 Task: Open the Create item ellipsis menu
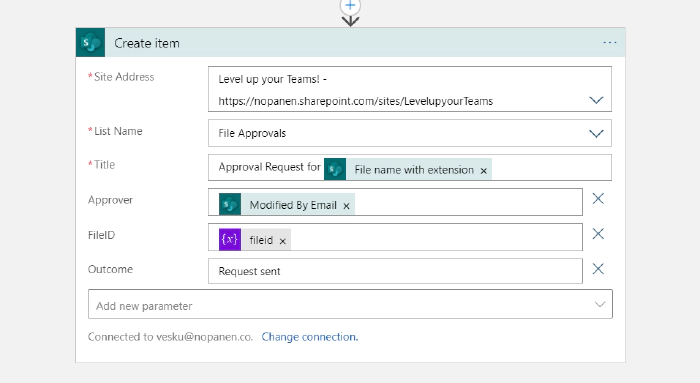point(609,43)
